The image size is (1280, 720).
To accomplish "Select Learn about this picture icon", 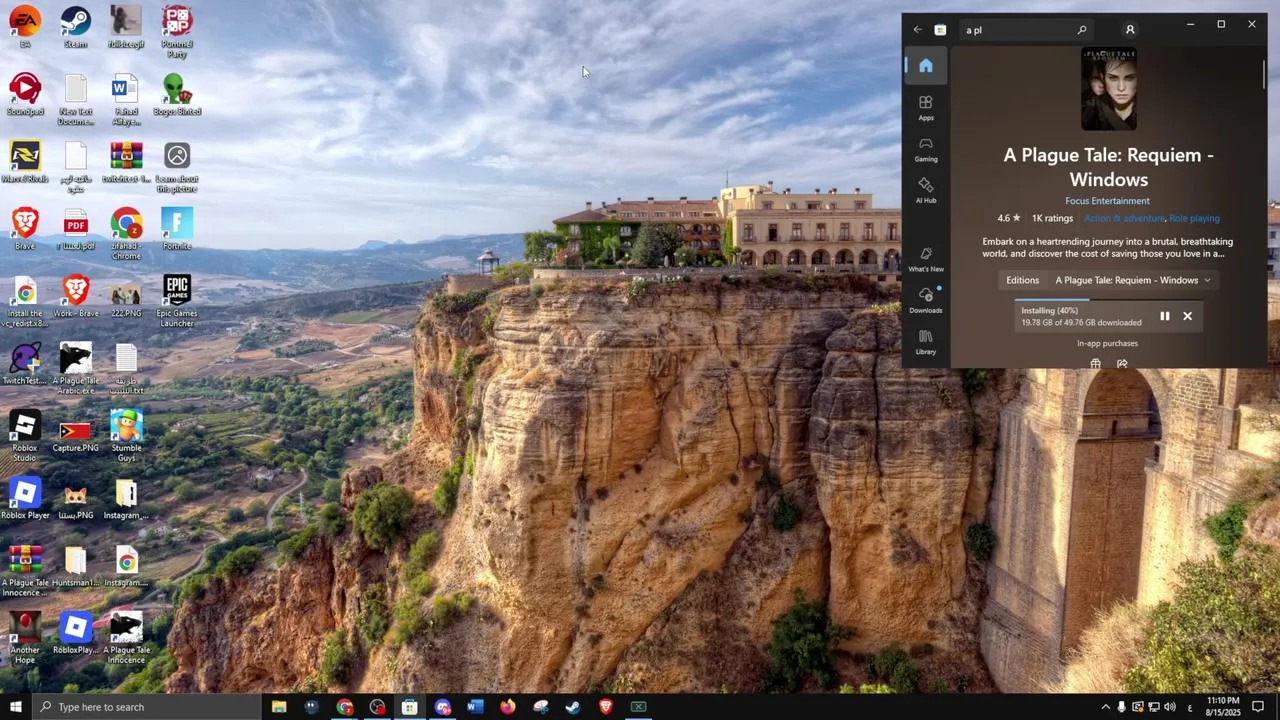I will point(177,167).
